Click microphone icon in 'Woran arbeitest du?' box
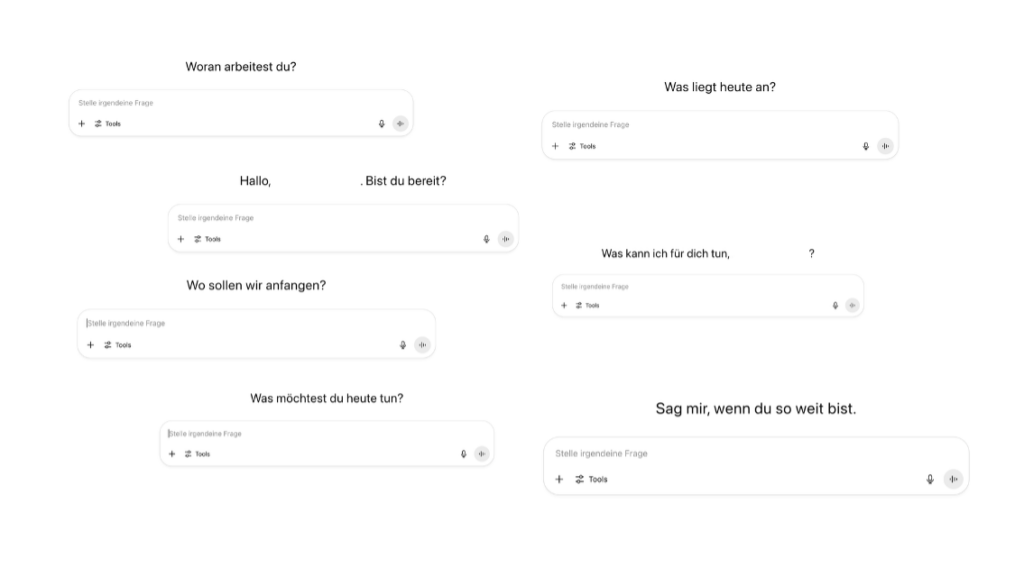 coord(381,123)
